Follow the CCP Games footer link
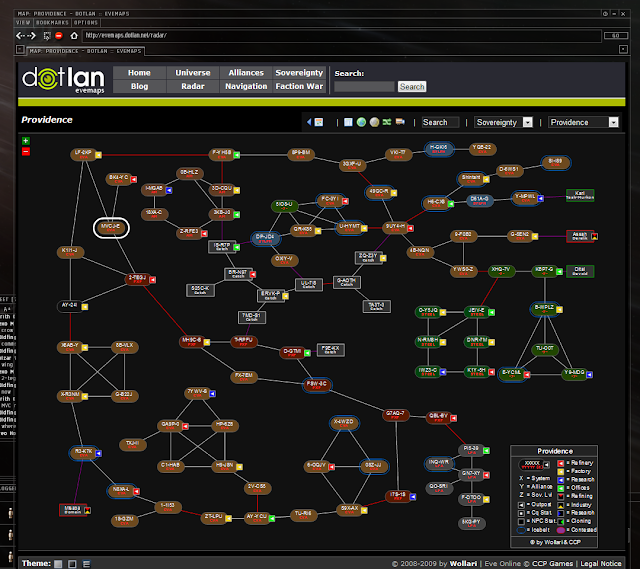Image resolution: width=640 pixels, height=569 pixels. [552, 564]
